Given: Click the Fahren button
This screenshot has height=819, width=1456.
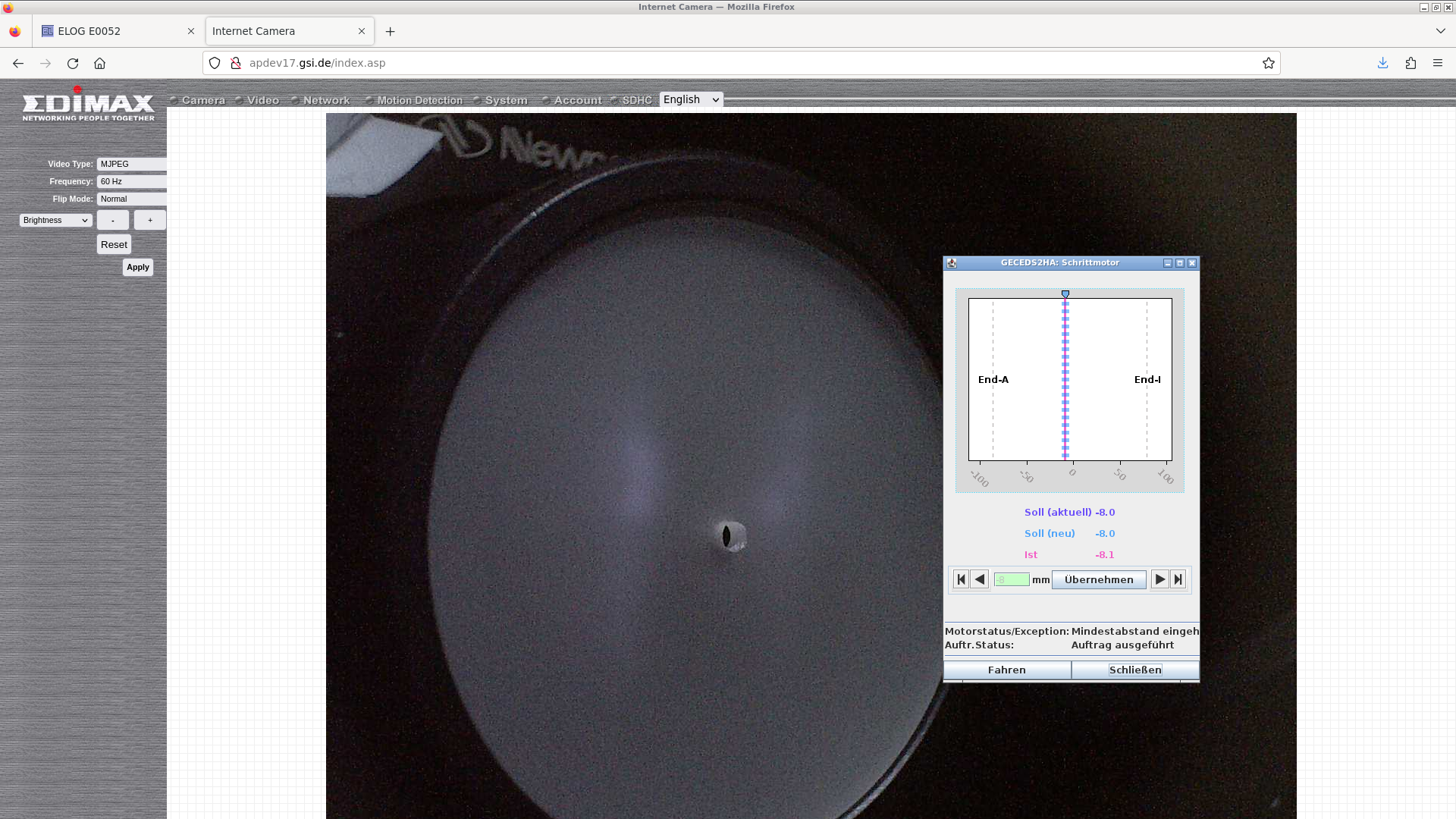Looking at the screenshot, I should [1007, 670].
